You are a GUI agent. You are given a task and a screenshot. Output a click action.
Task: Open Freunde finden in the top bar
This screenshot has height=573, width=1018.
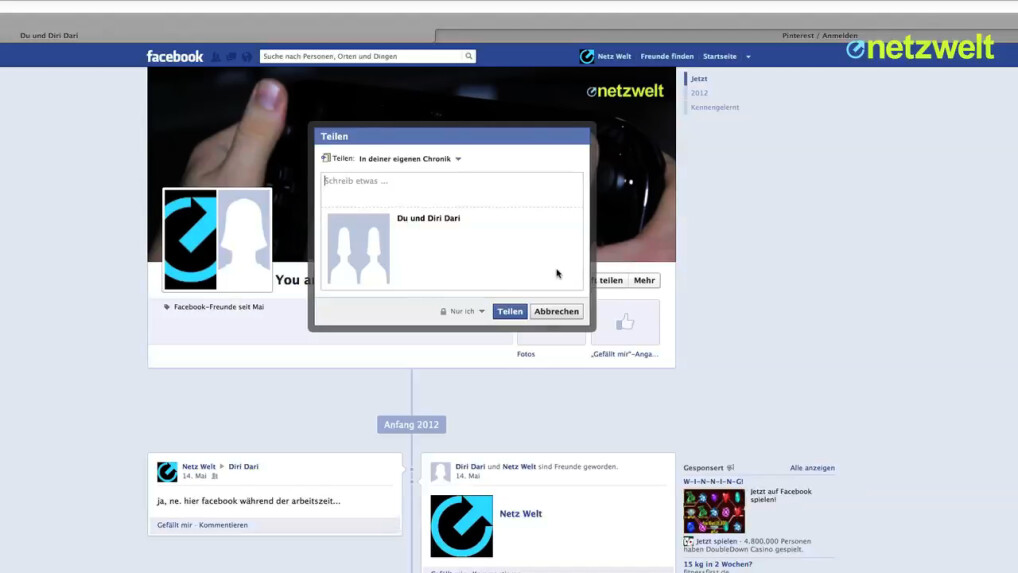[667, 57]
